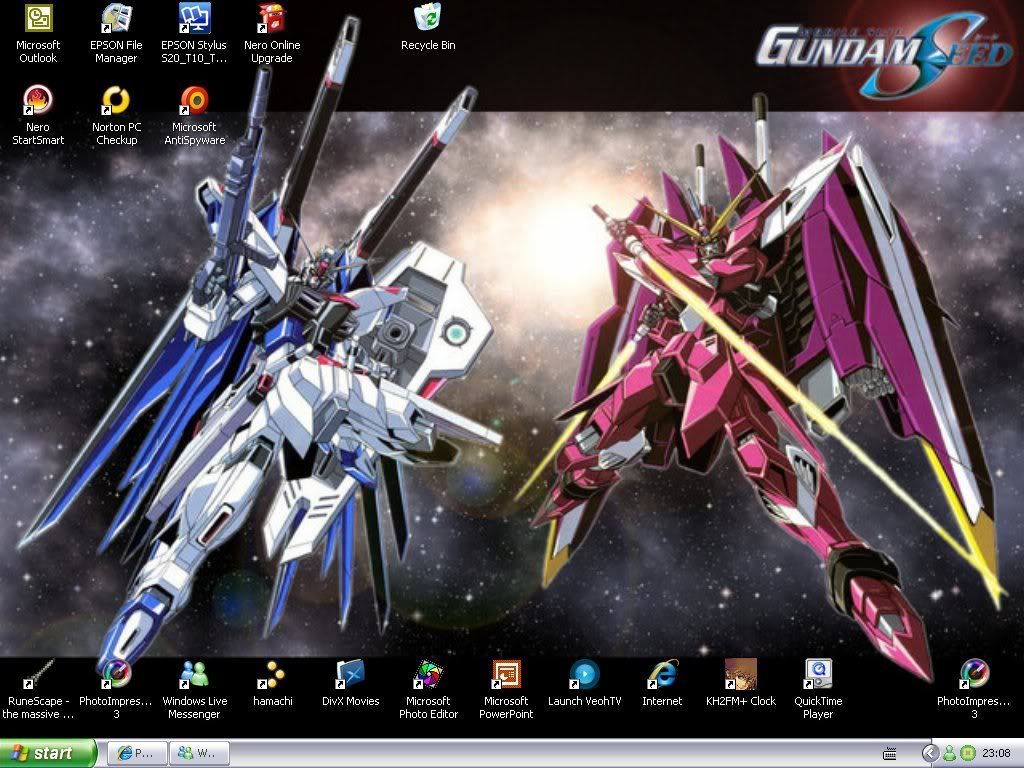Image resolution: width=1024 pixels, height=768 pixels.
Task: Open the Windows Start menu
Action: pos(47,753)
